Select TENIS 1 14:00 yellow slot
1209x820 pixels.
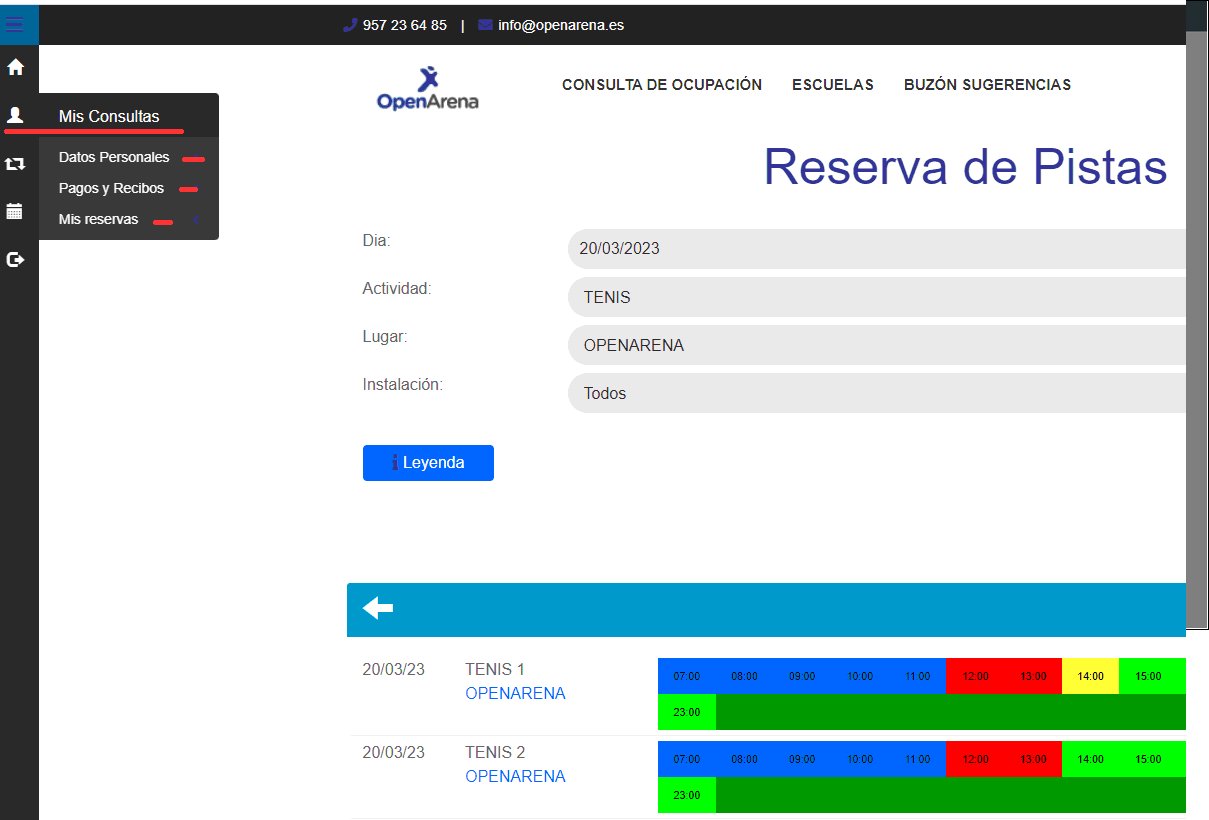click(1090, 676)
